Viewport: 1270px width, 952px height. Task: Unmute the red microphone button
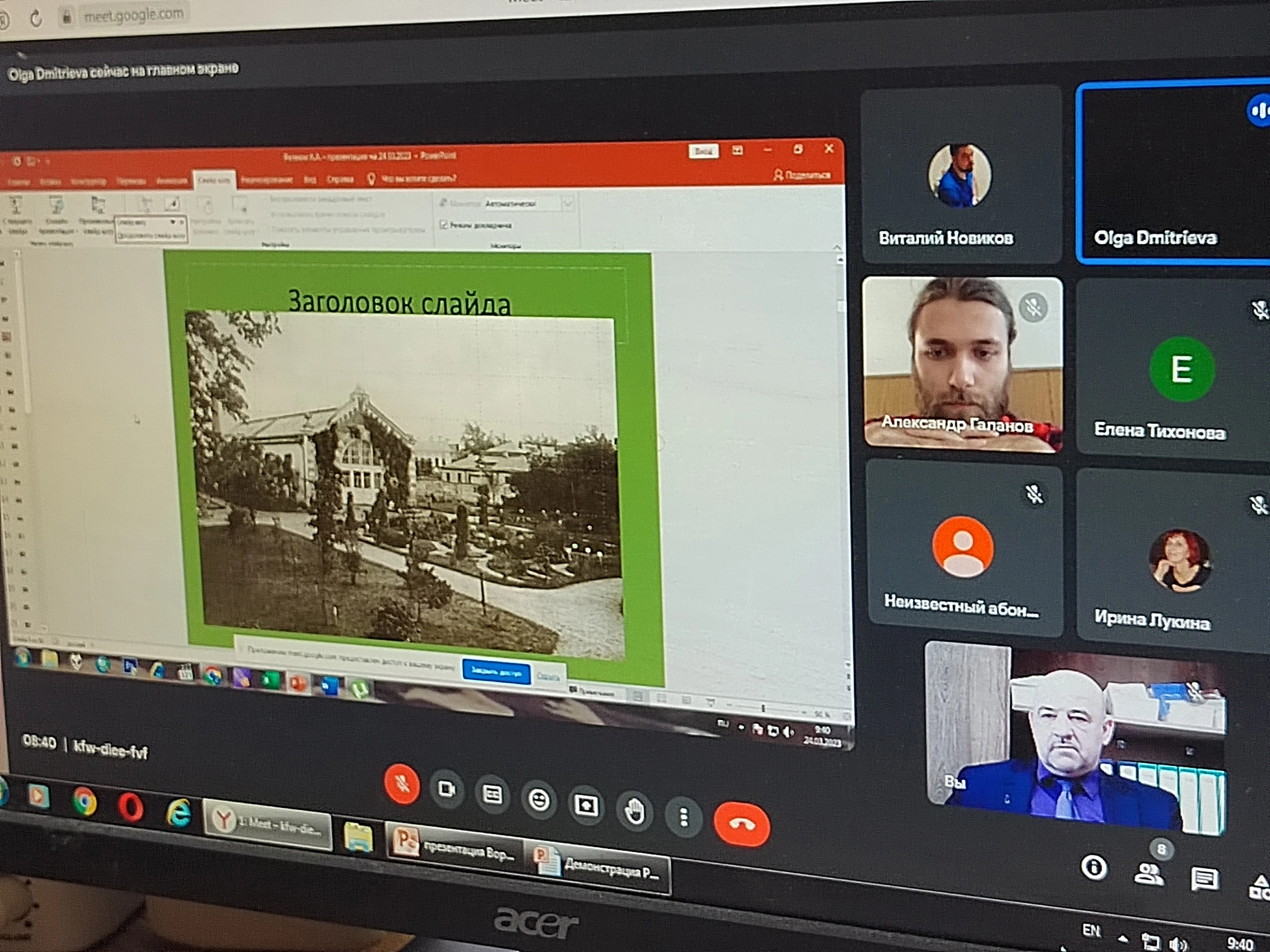click(401, 784)
